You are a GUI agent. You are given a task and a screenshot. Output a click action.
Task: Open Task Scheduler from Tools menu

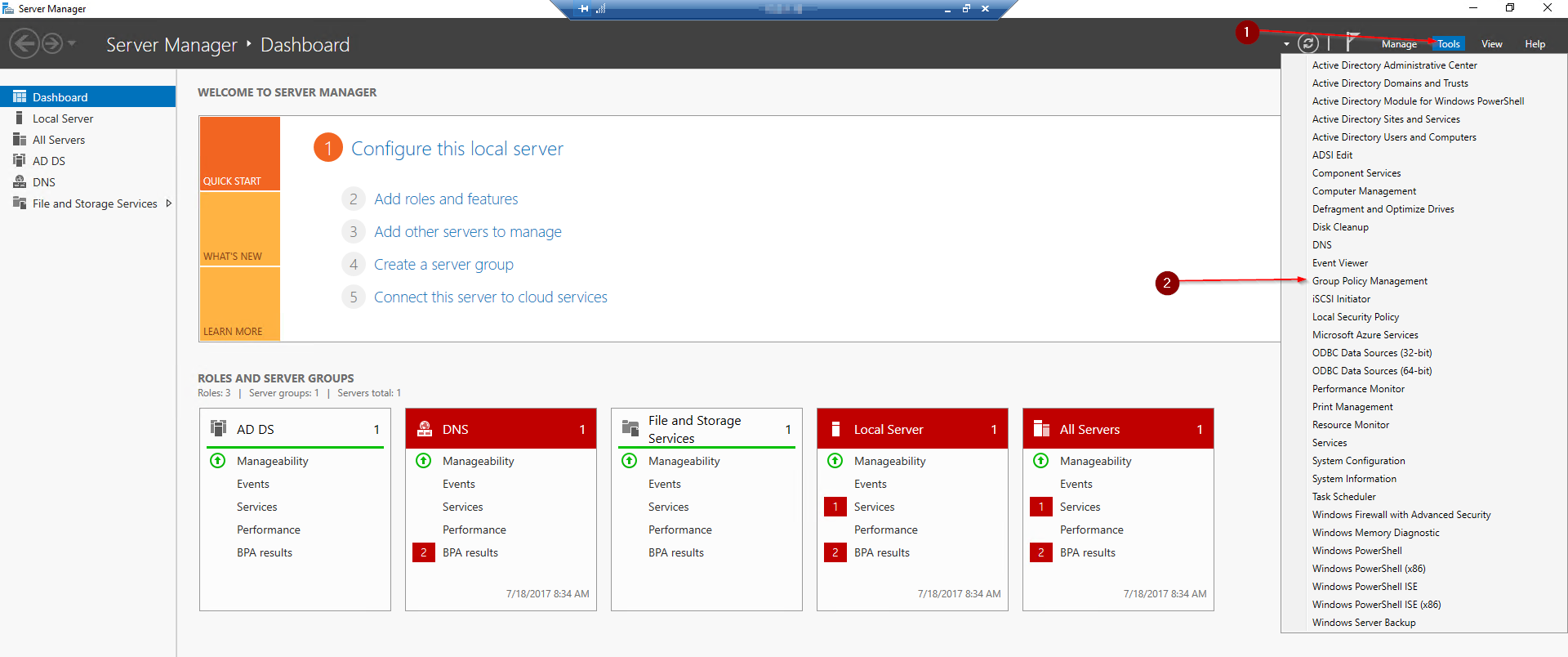click(x=1344, y=497)
